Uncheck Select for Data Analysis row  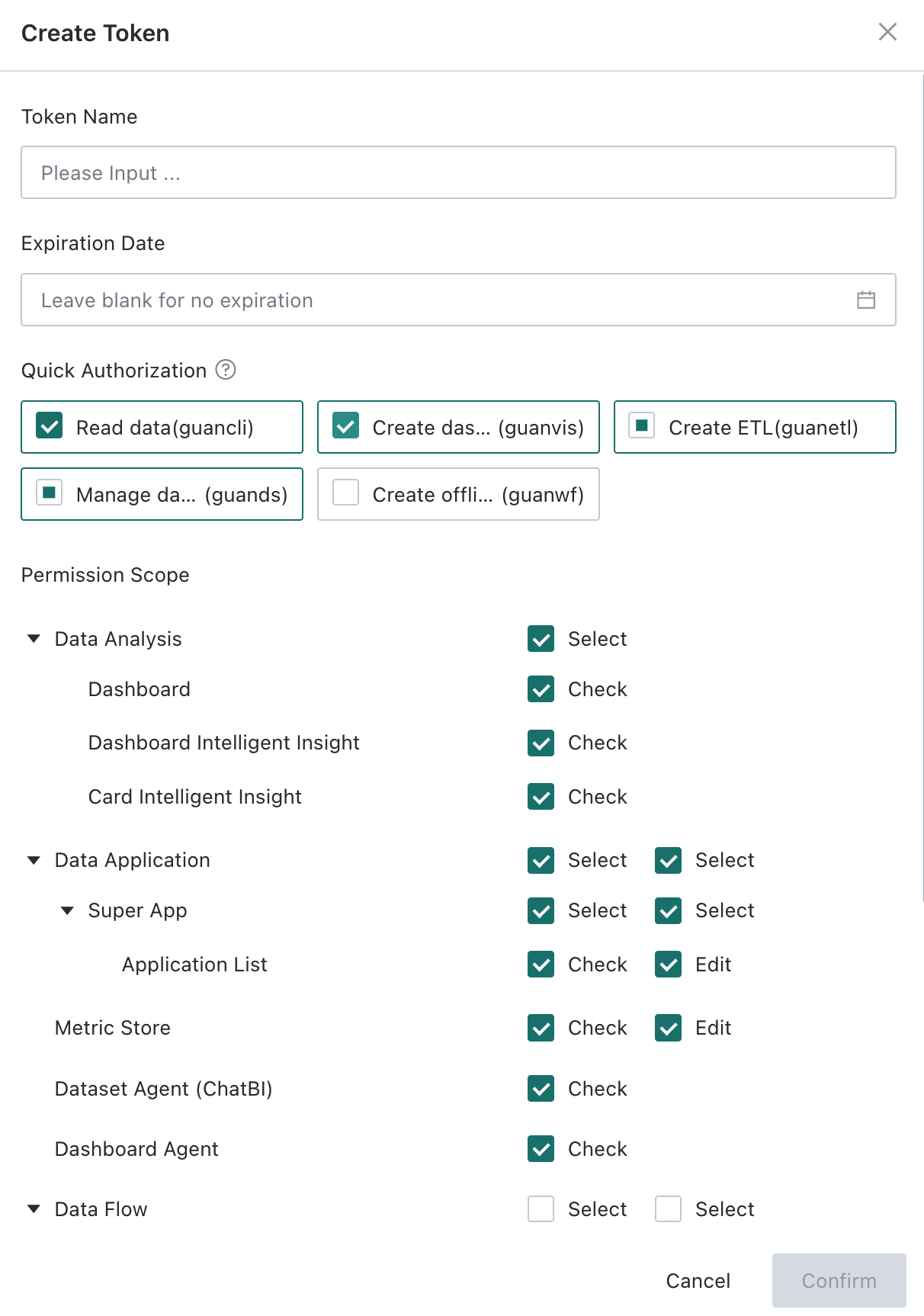[541, 639]
